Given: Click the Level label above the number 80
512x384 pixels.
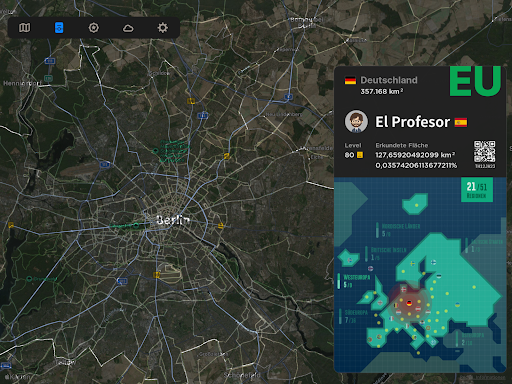Looking at the screenshot, I should click(x=353, y=145).
